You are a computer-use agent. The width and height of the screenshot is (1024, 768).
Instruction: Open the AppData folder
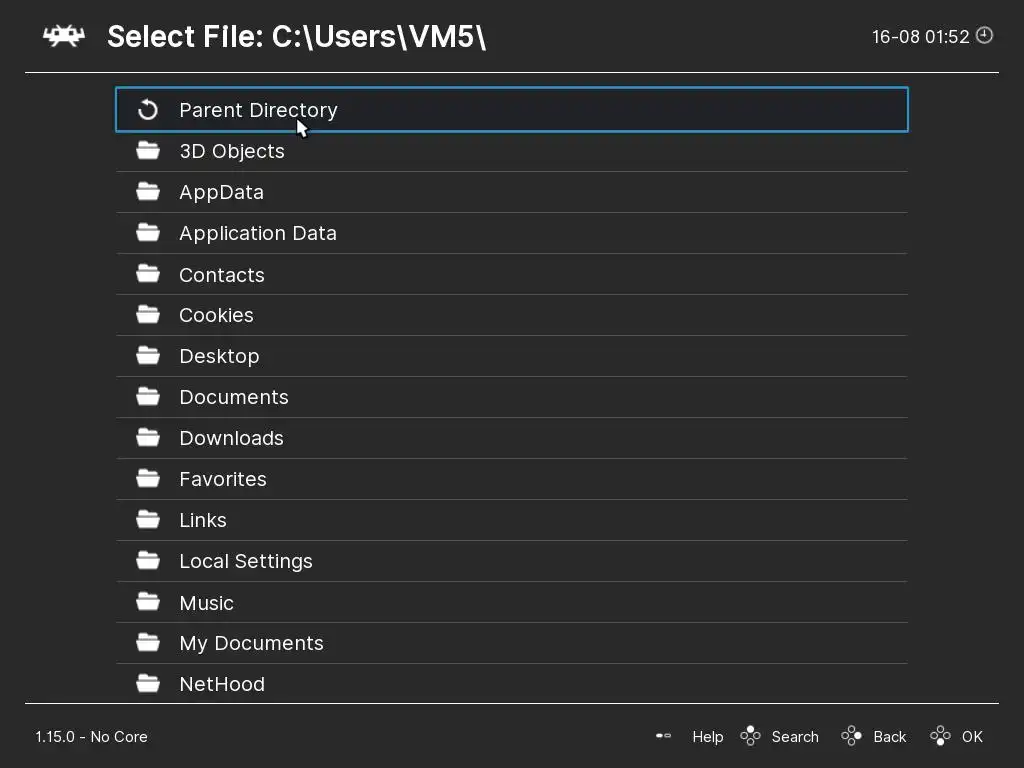221,192
